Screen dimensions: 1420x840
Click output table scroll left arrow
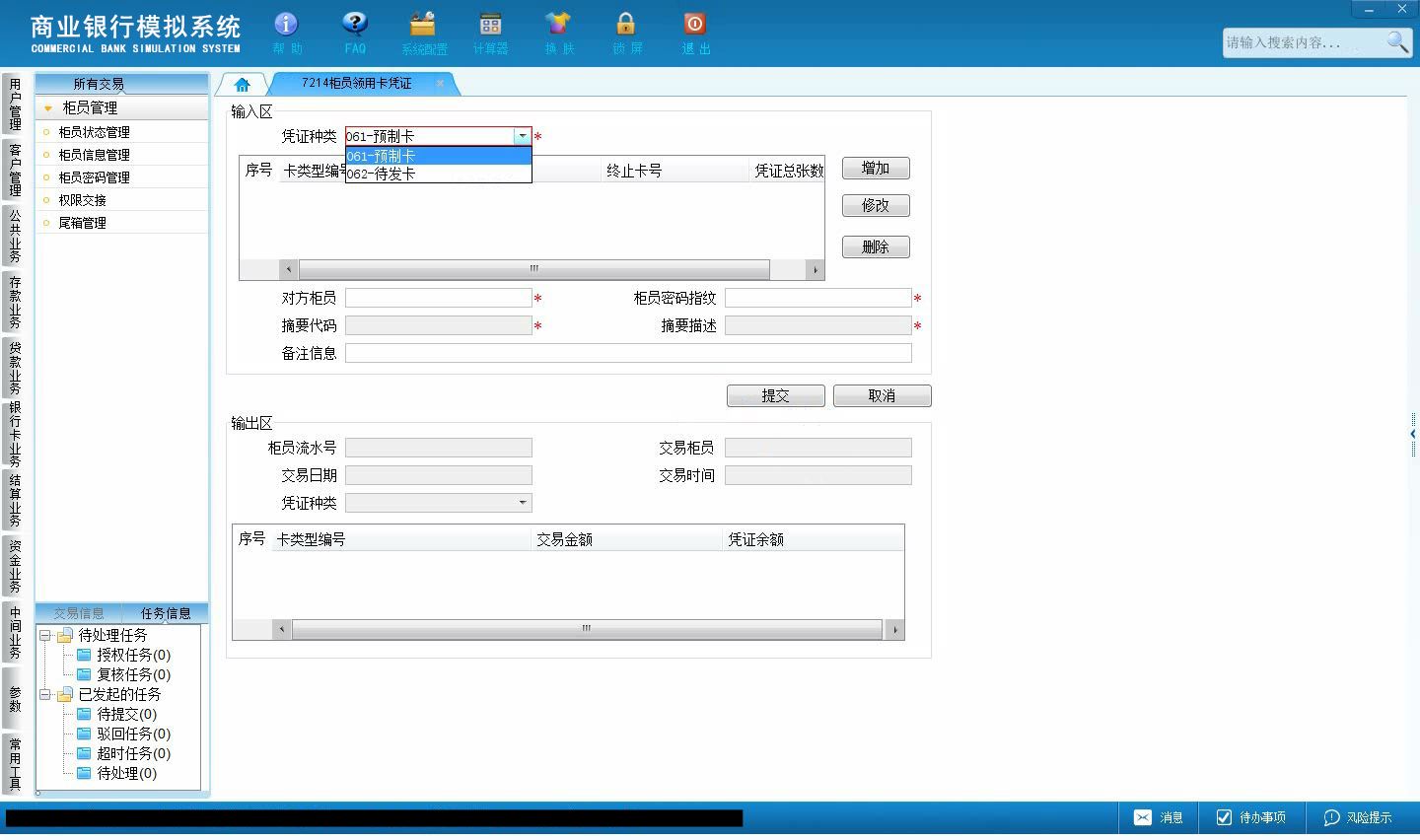(282, 629)
